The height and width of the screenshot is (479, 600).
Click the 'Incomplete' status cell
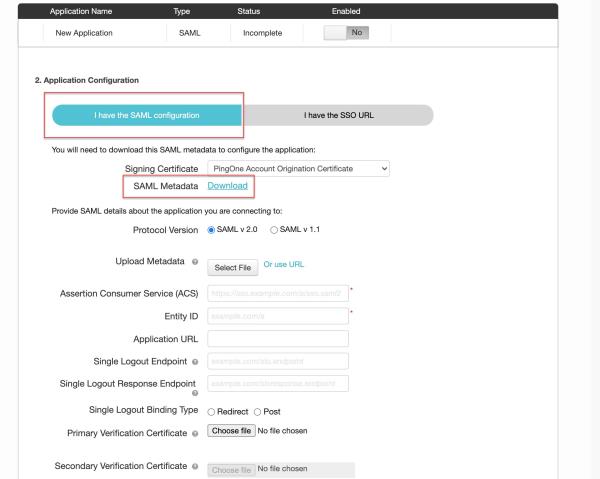(262, 33)
